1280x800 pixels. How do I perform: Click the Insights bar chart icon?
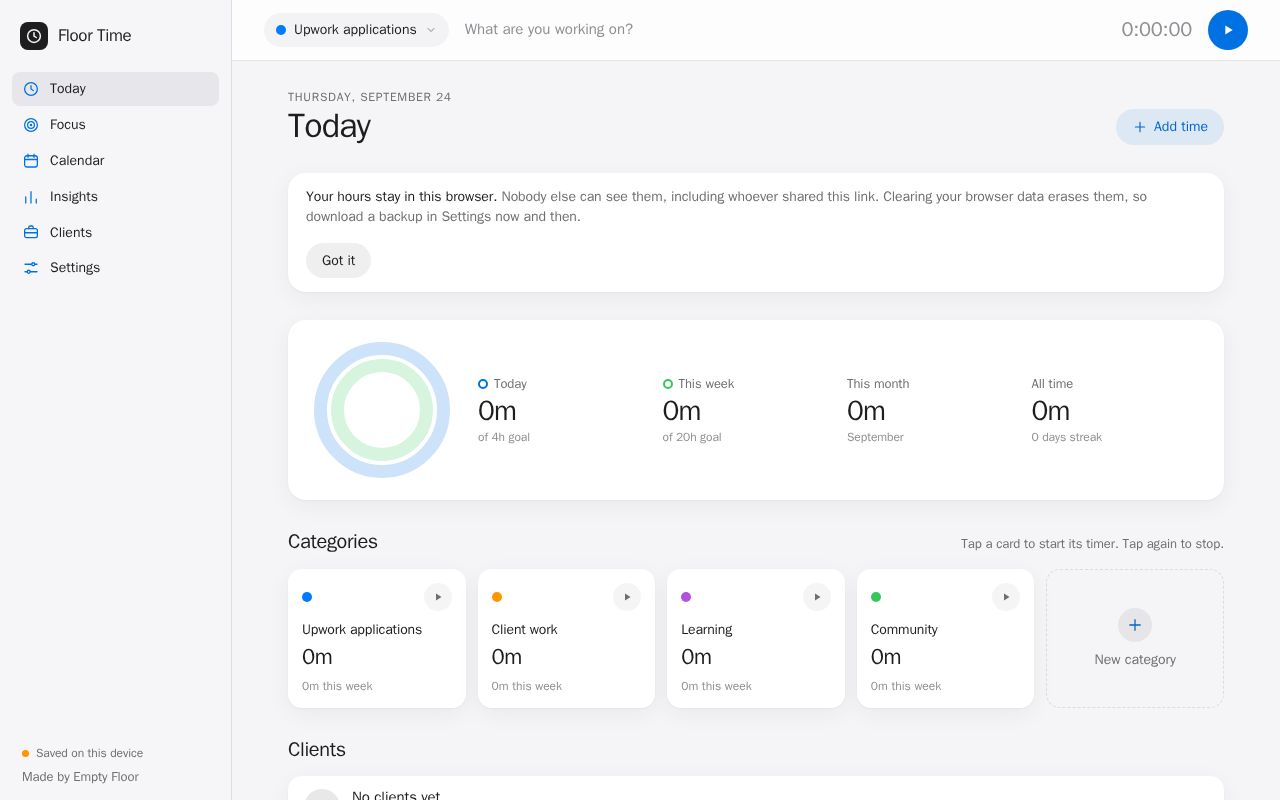click(x=31, y=197)
